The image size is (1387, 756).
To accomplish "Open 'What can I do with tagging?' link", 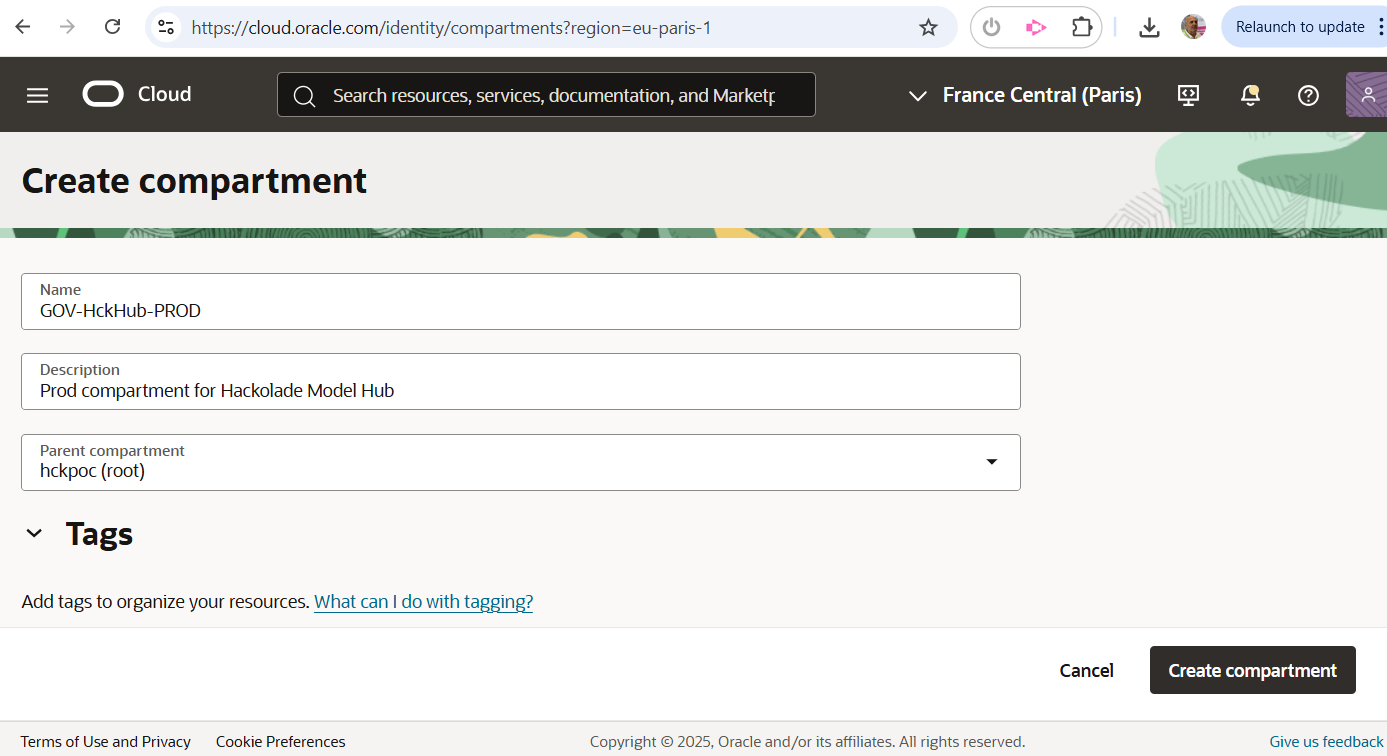I will (x=423, y=602).
